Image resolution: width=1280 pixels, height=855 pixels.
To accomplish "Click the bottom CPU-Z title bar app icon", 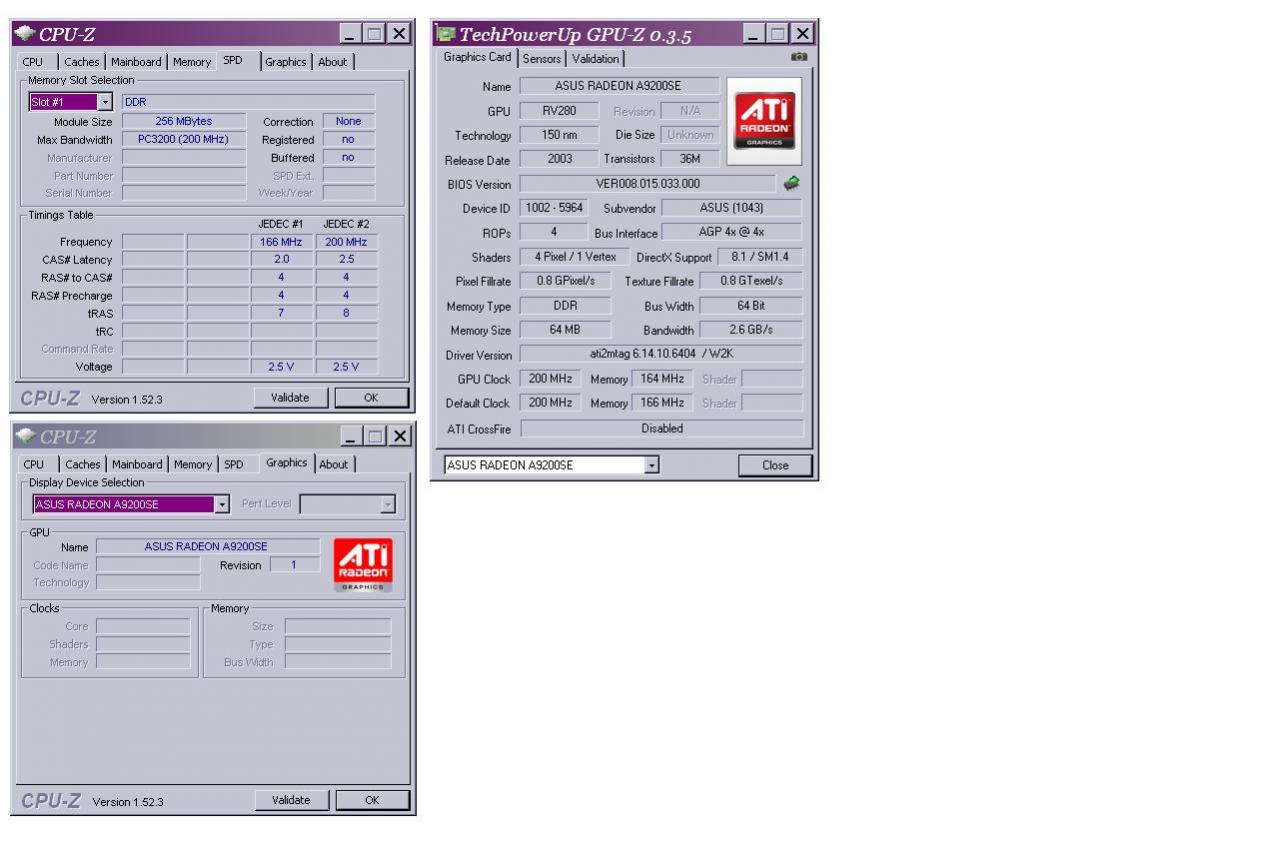I will [x=25, y=436].
